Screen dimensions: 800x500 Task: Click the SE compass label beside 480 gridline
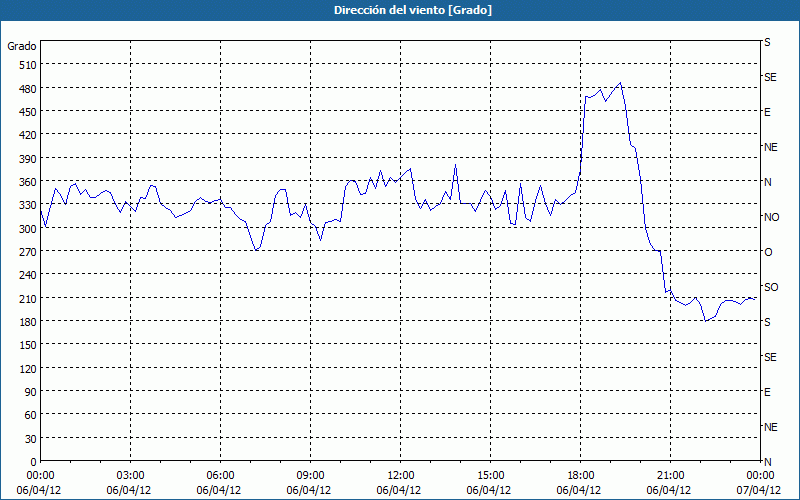click(x=770, y=78)
